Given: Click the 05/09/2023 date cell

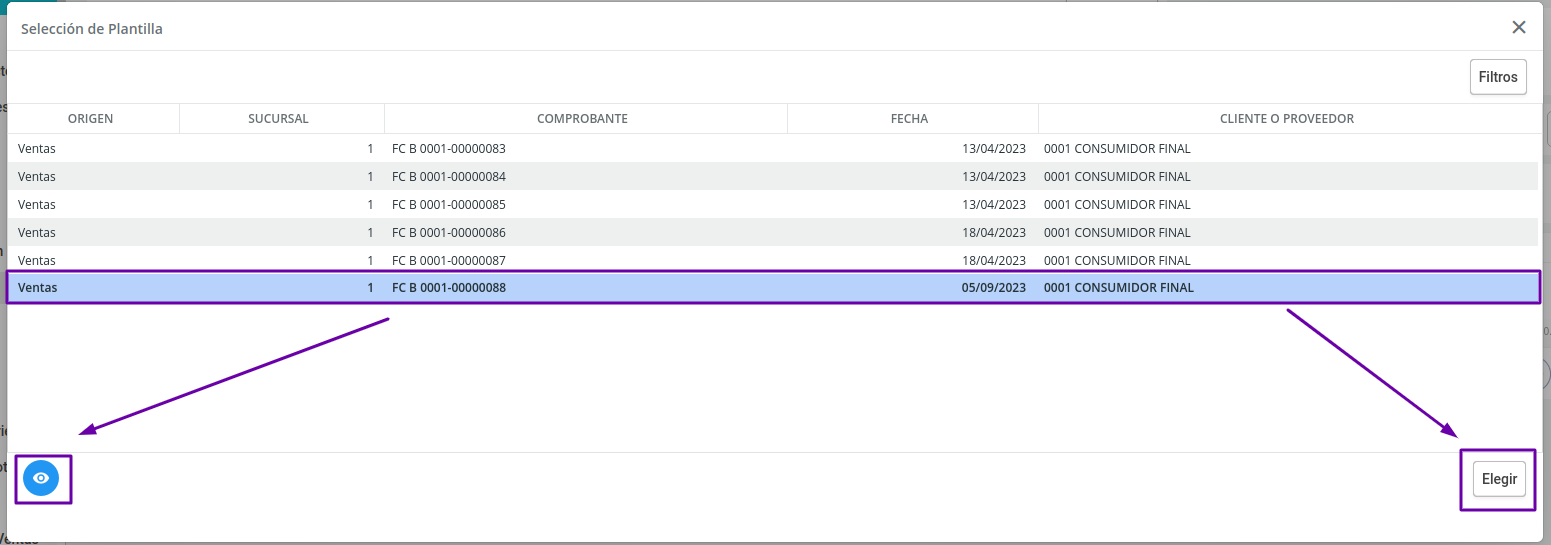Looking at the screenshot, I should pos(994,288).
